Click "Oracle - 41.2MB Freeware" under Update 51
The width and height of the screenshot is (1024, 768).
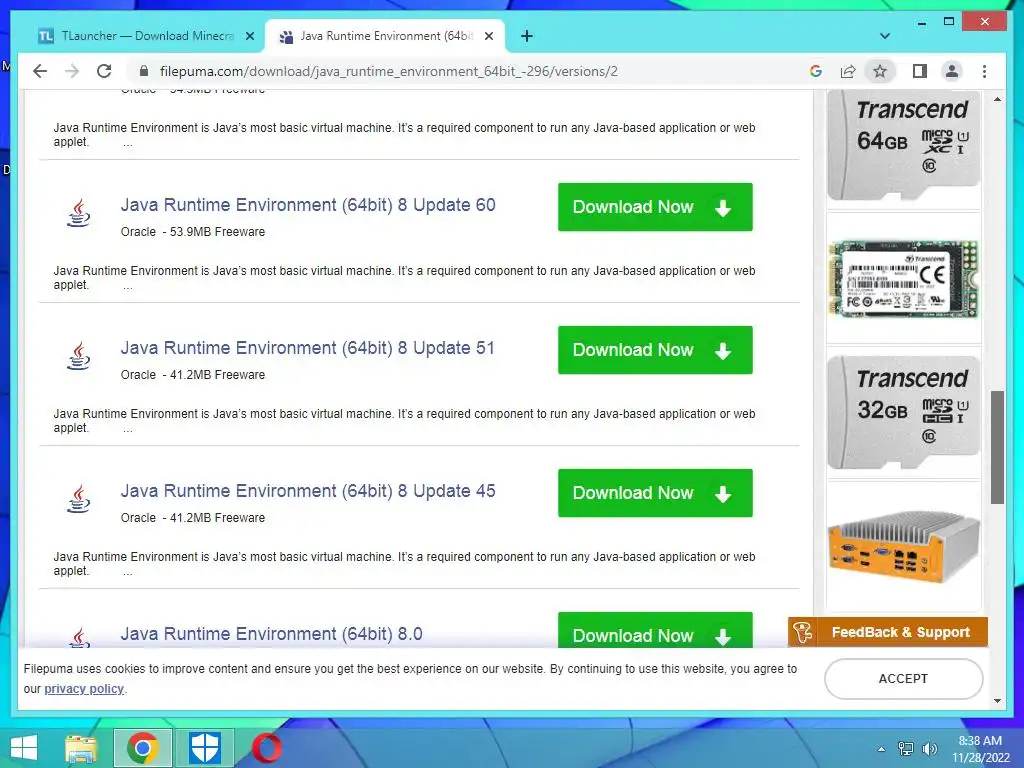coord(193,375)
